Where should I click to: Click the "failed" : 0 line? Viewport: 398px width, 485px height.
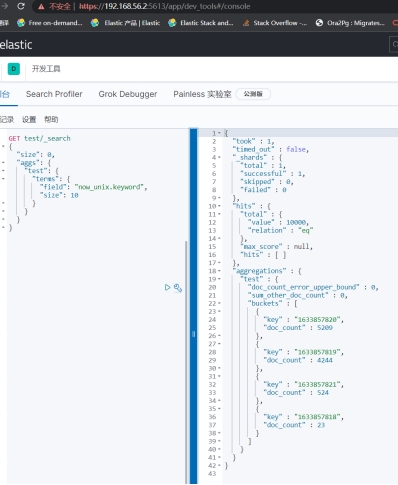[263, 190]
